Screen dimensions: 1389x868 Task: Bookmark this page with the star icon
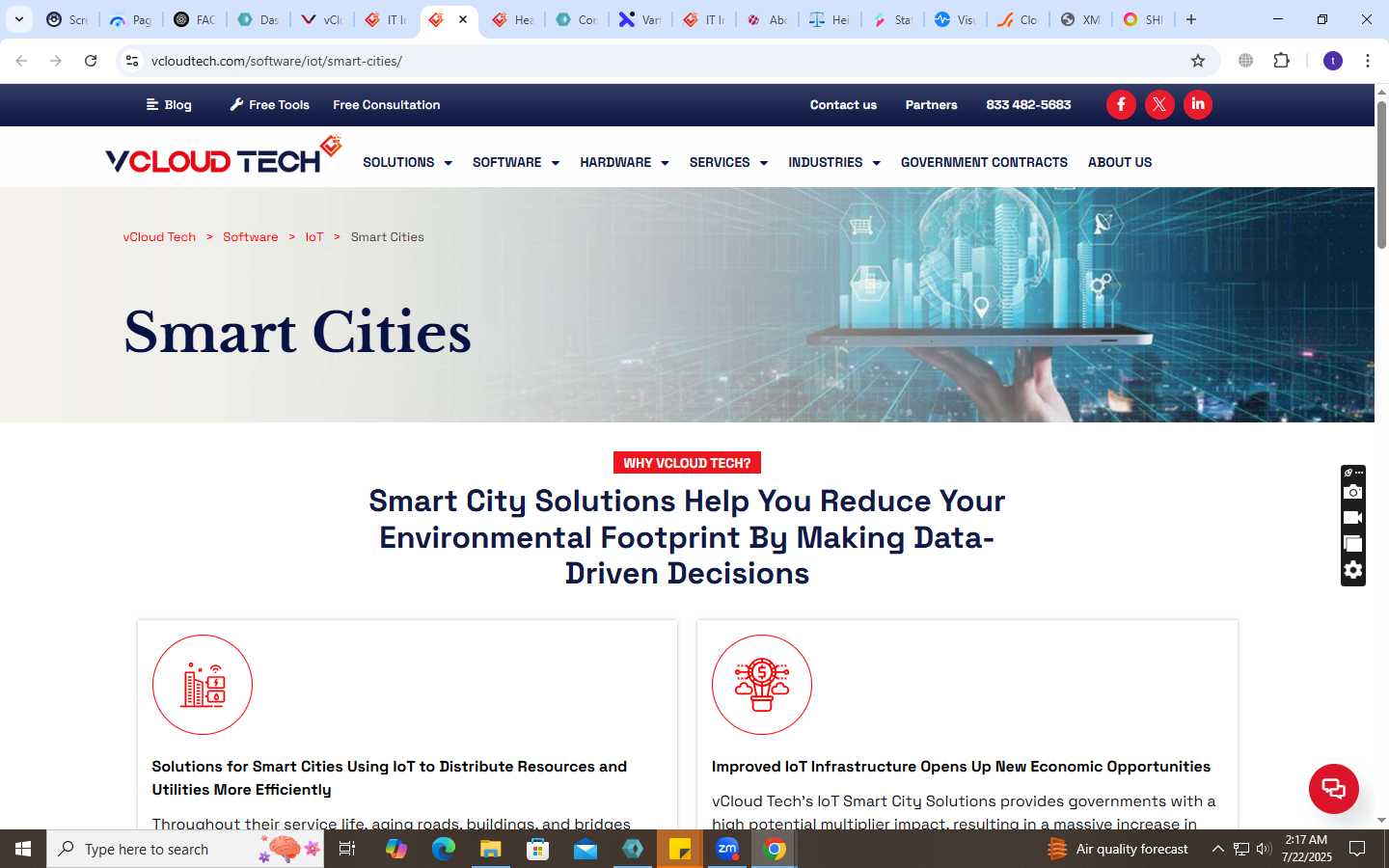pyautogui.click(x=1198, y=61)
